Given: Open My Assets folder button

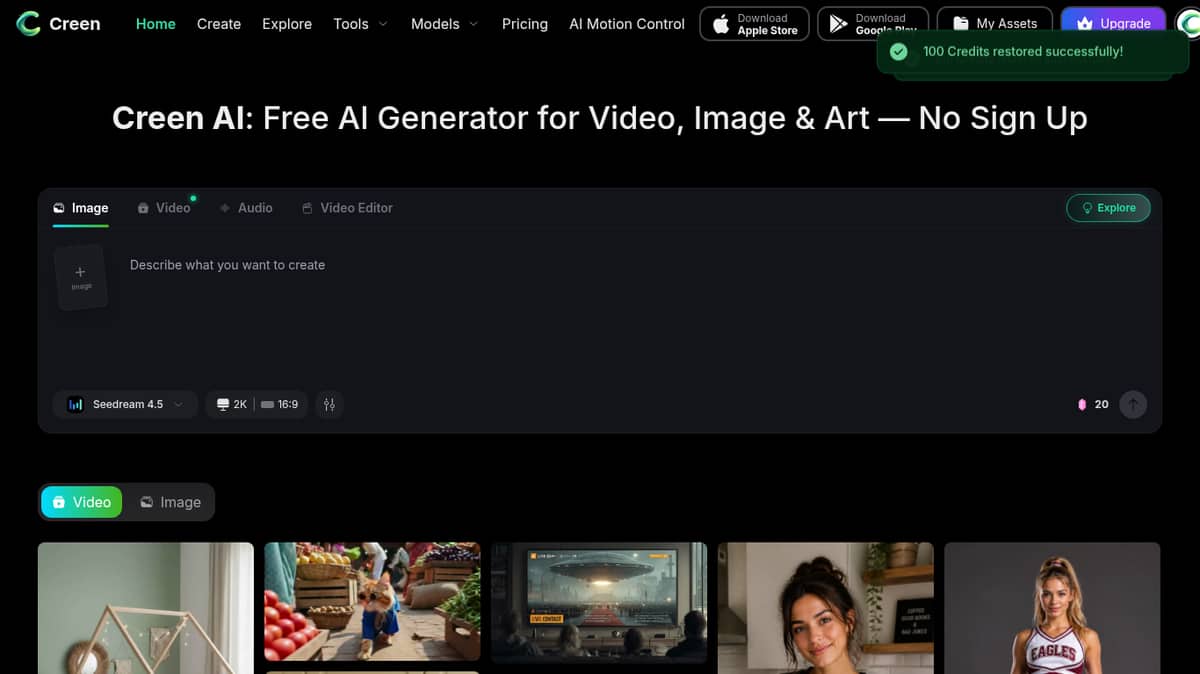Looking at the screenshot, I should pyautogui.click(x=995, y=24).
